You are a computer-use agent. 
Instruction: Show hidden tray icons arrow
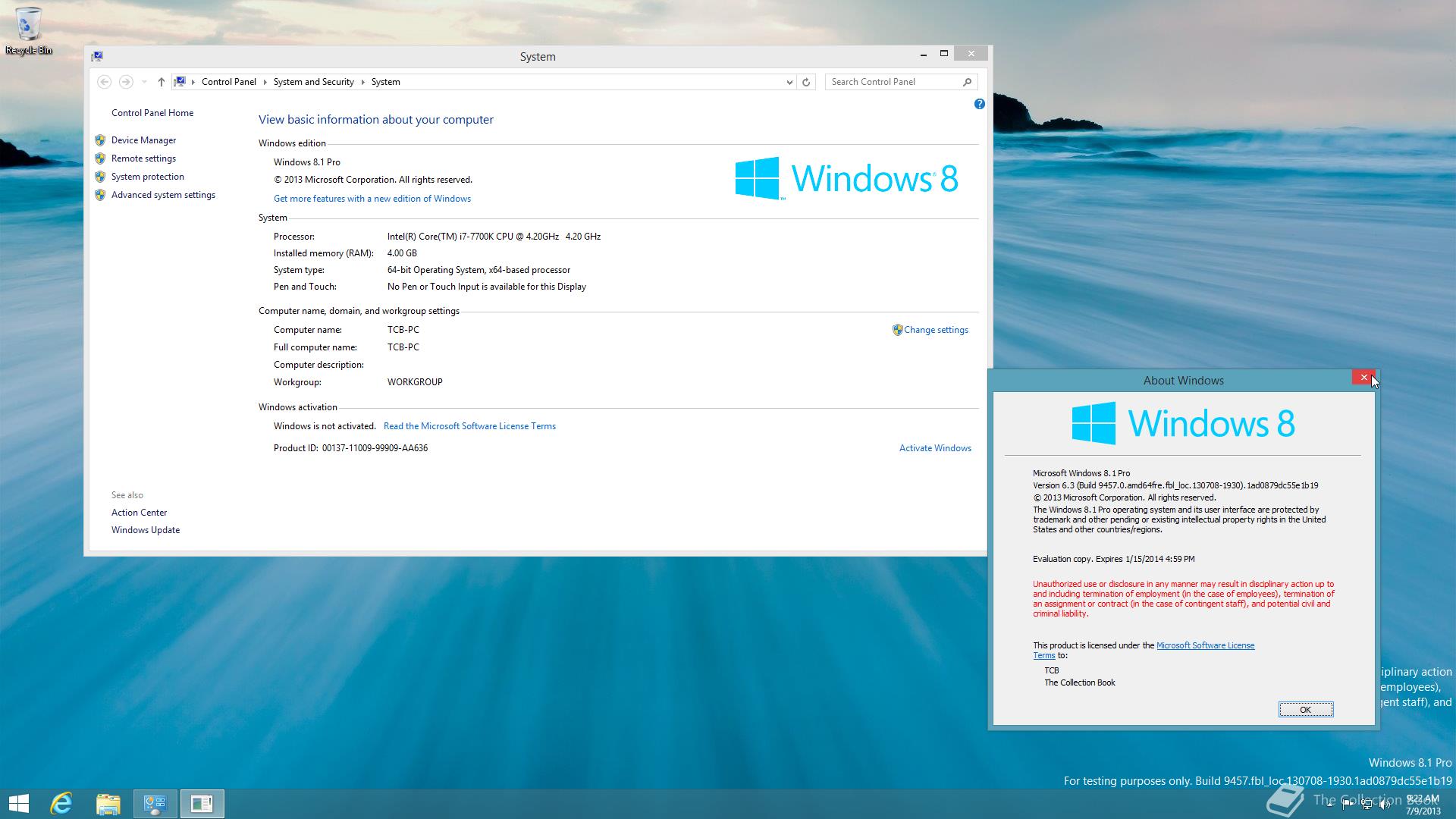coord(1329,805)
